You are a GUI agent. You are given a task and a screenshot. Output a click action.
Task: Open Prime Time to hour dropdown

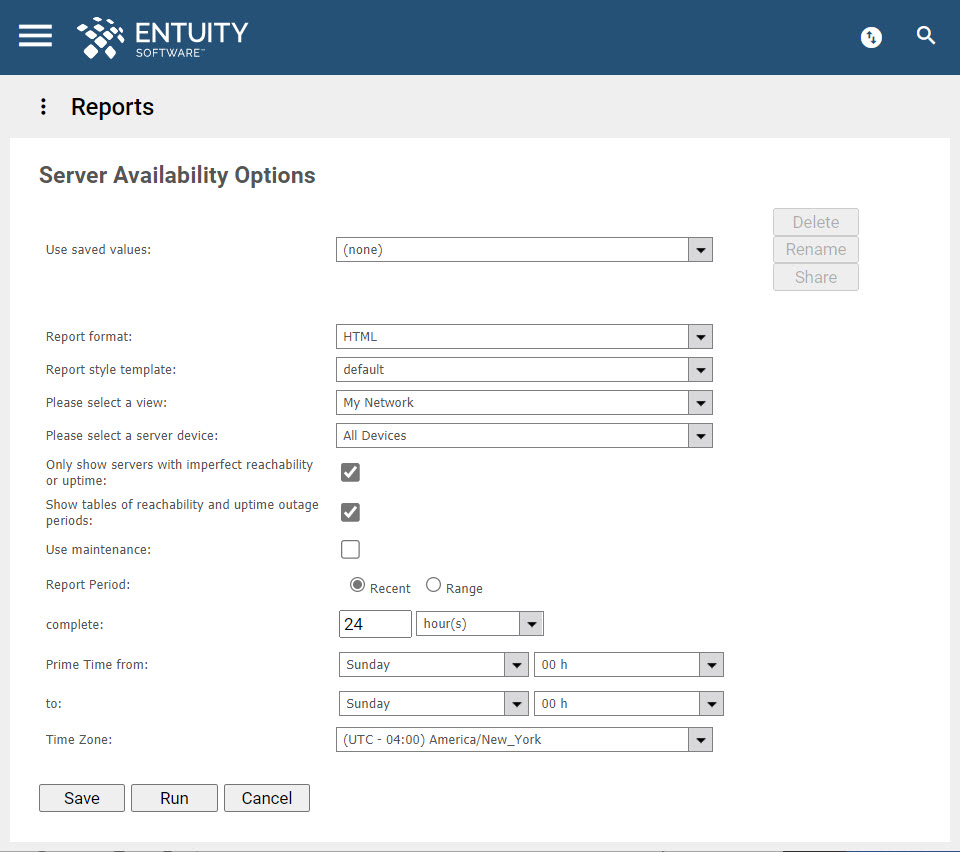[x=629, y=704]
